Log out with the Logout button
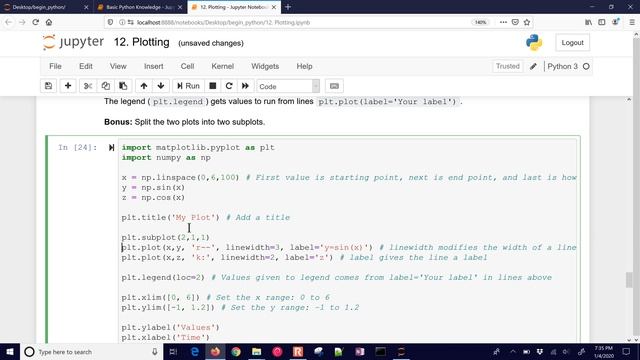The width and height of the screenshot is (640, 360). click(572, 42)
